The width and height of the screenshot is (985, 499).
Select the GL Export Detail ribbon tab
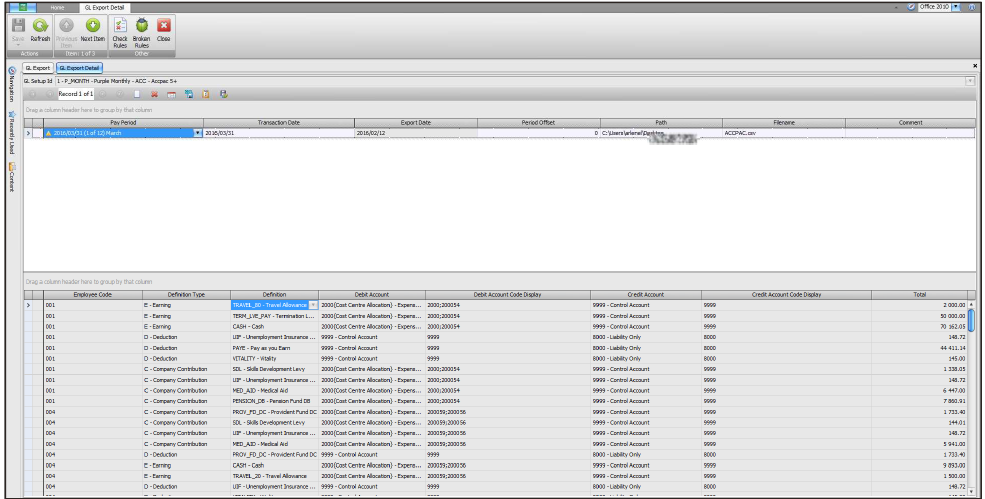(x=105, y=8)
